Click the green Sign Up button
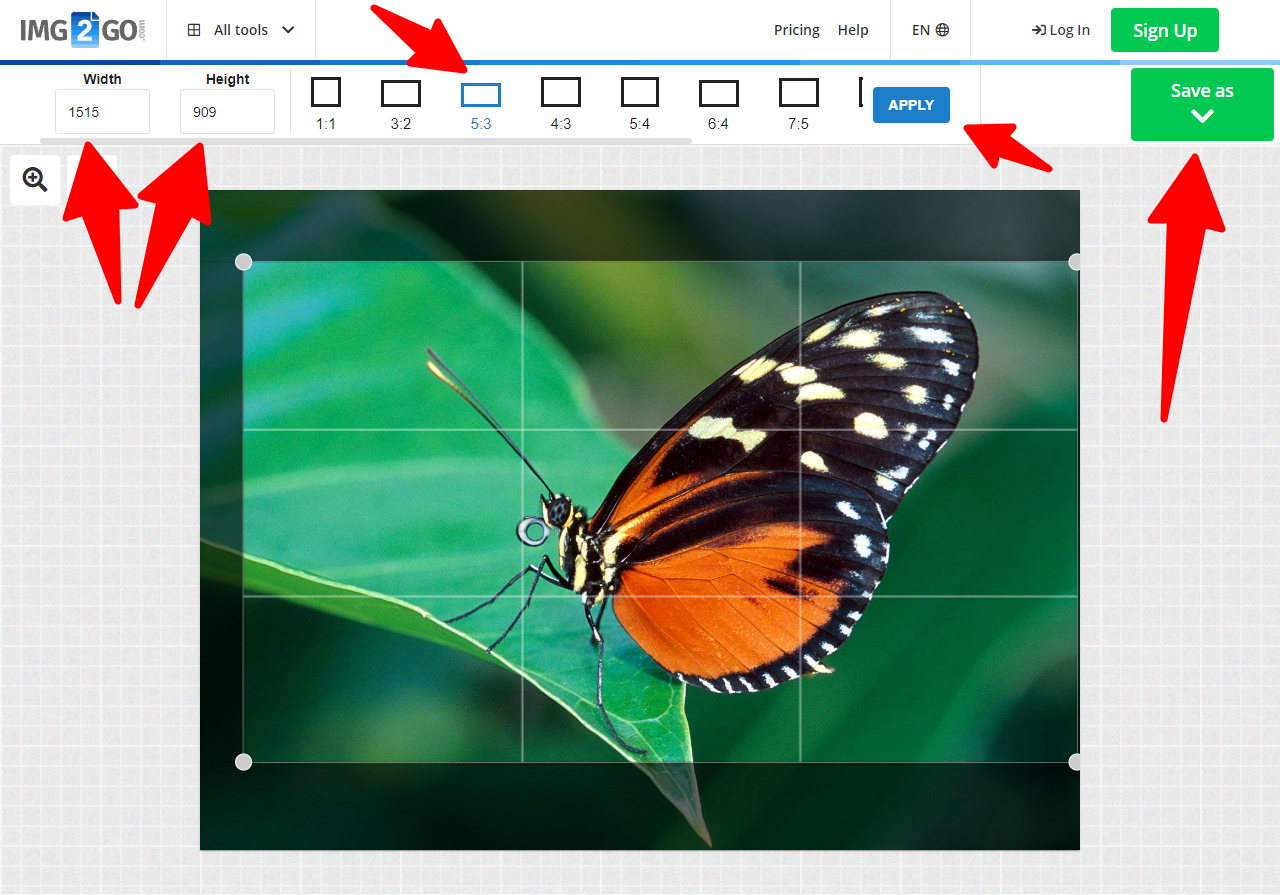The height and width of the screenshot is (895, 1280). (1164, 30)
